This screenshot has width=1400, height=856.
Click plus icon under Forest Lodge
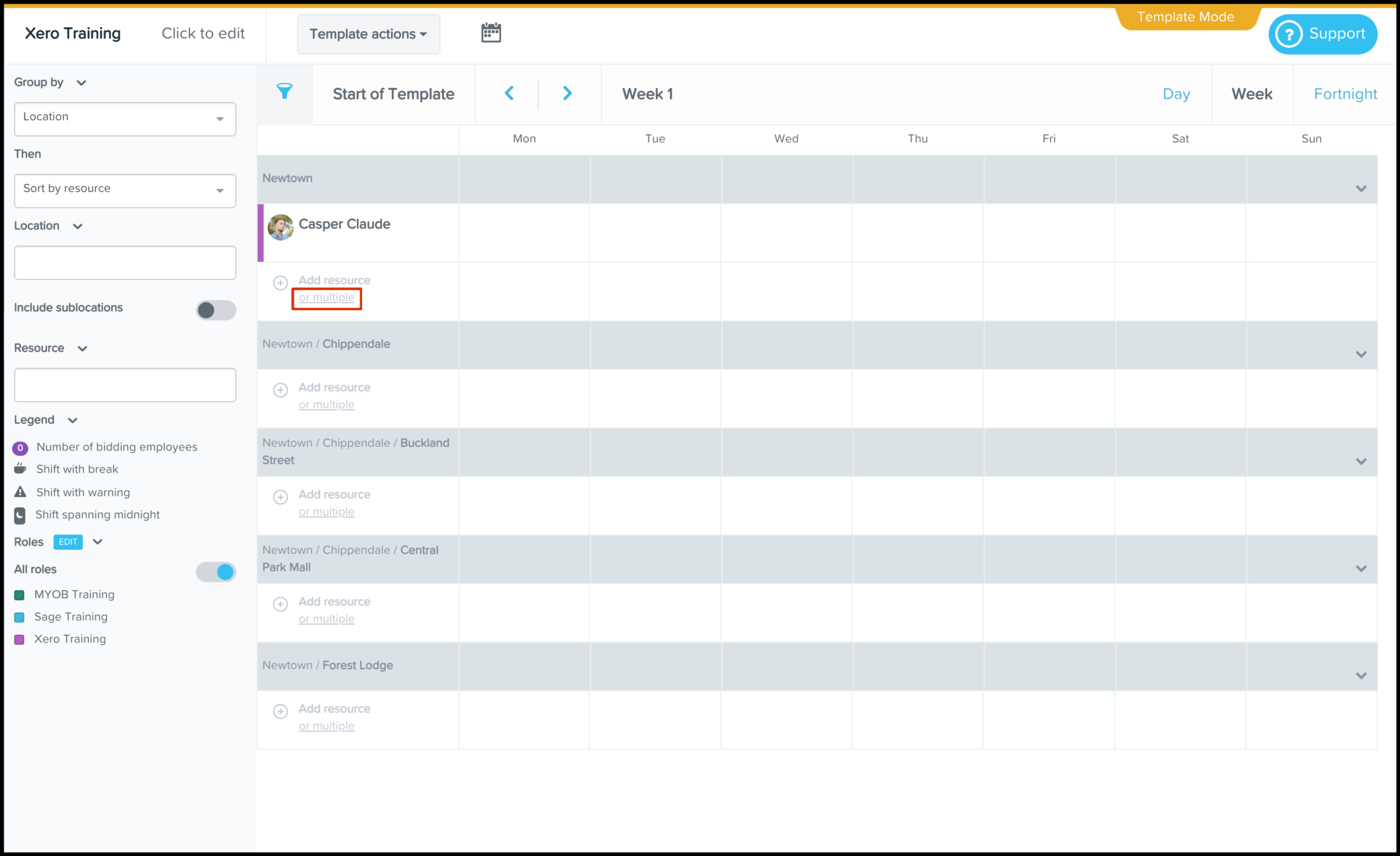pyautogui.click(x=280, y=711)
